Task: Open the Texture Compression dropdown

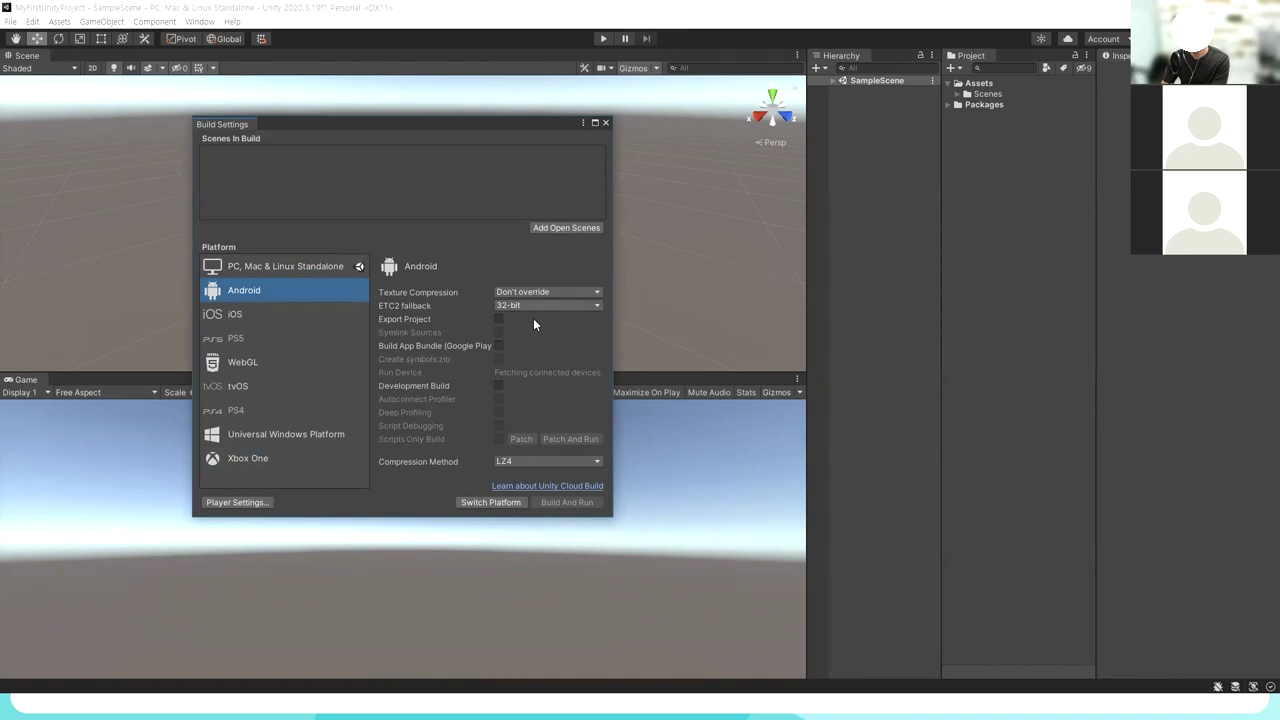Action: tap(548, 292)
